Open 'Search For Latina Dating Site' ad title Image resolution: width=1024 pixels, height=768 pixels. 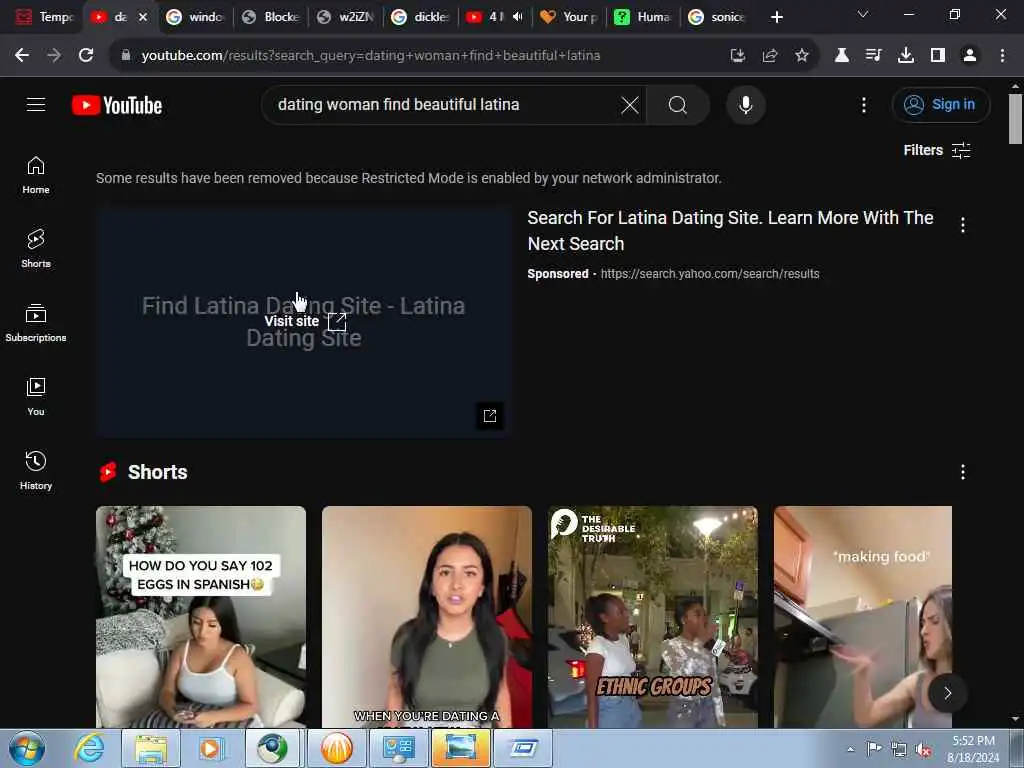point(730,231)
